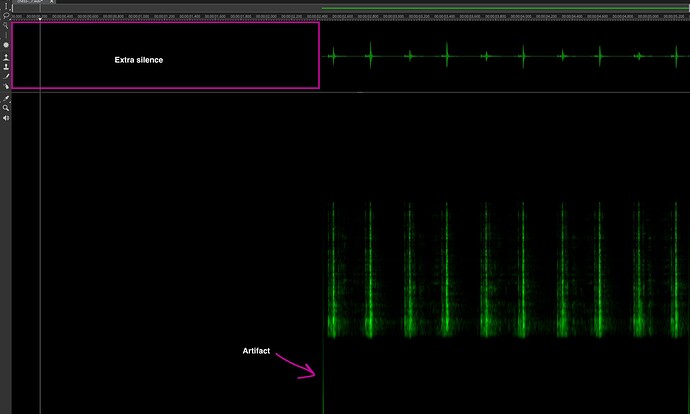Click the first waveform transient in the waveform view
This screenshot has width=690, height=414.
click(333, 56)
